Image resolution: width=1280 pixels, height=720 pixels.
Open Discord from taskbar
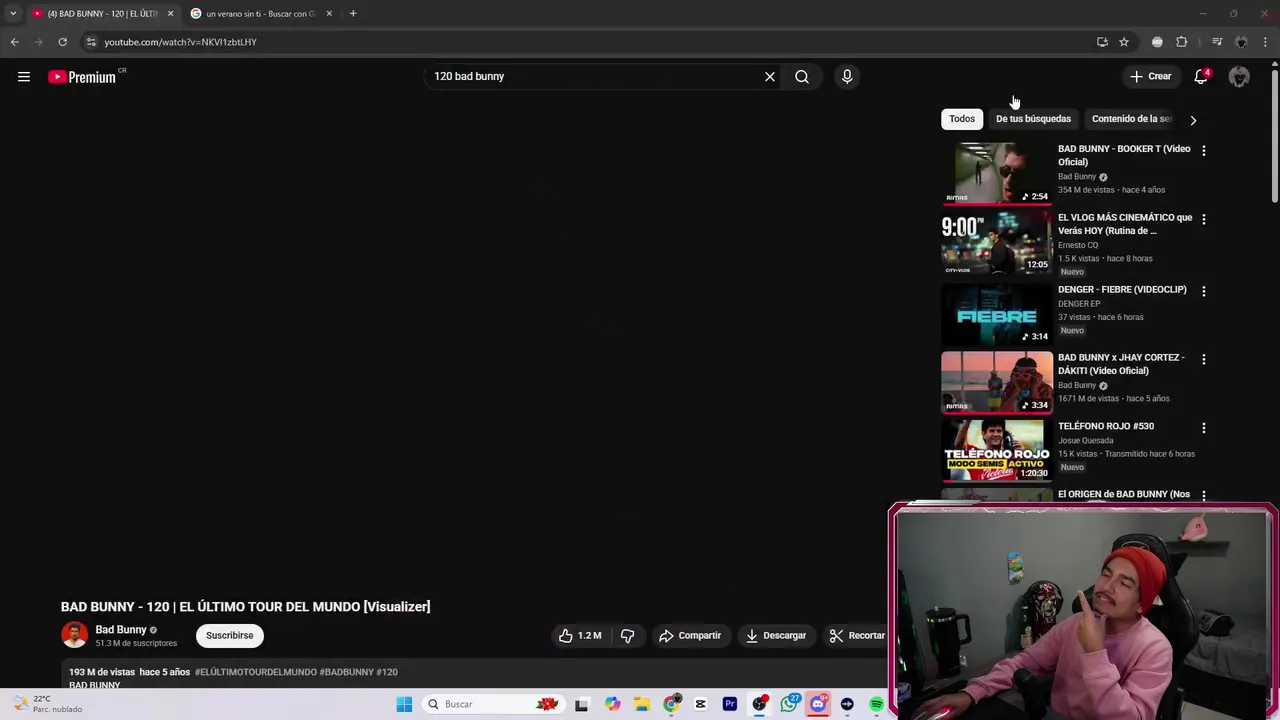(818, 704)
